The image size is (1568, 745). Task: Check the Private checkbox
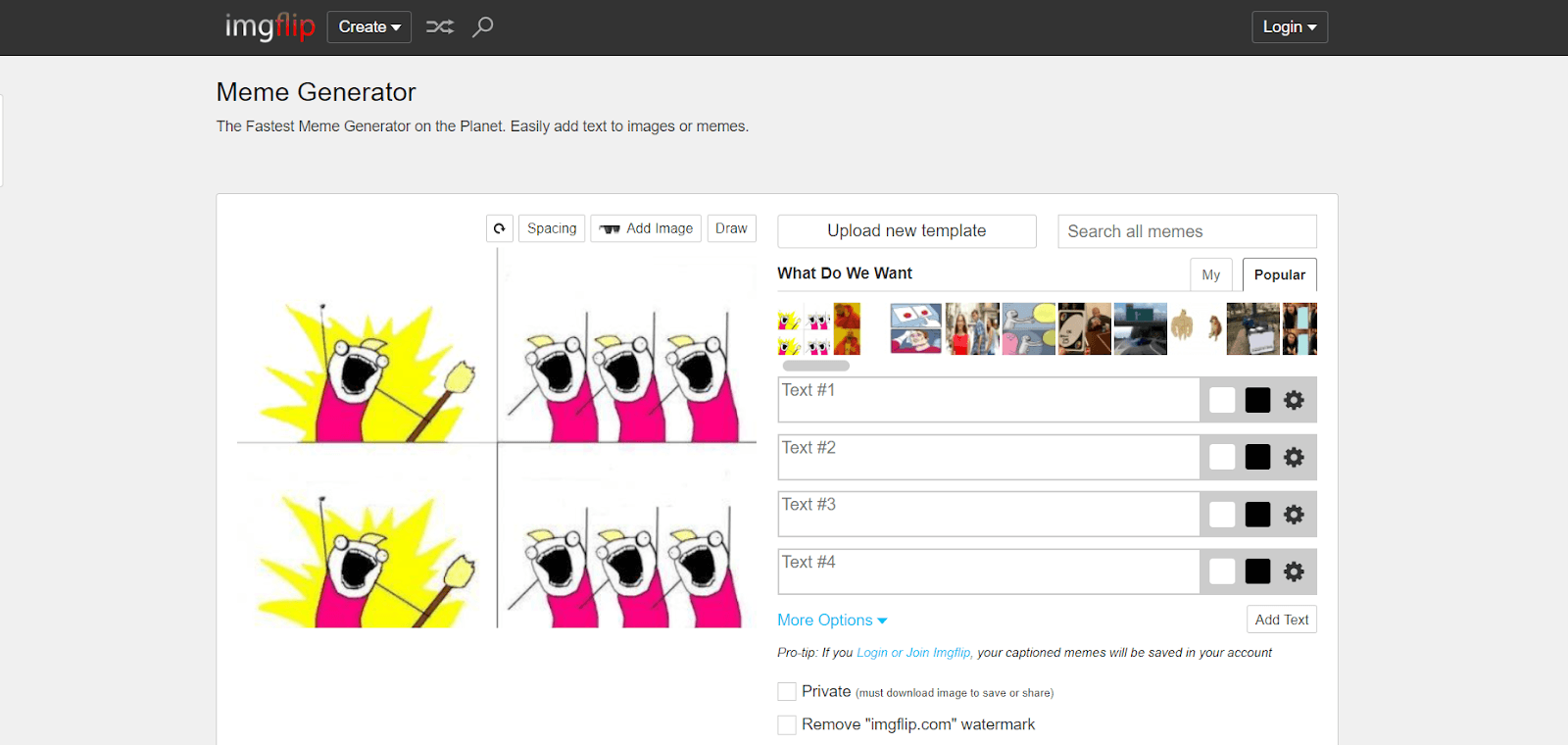point(787,692)
